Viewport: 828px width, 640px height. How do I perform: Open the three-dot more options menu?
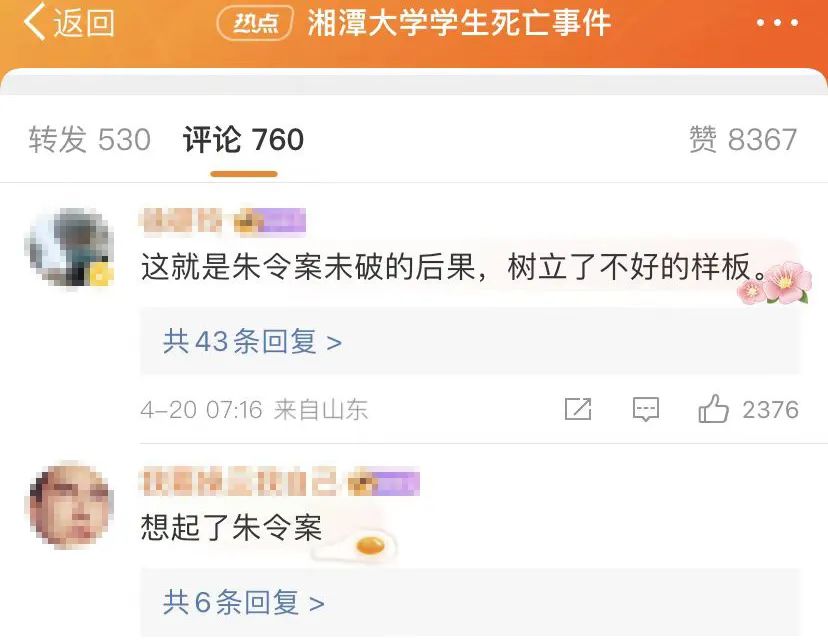click(x=777, y=23)
